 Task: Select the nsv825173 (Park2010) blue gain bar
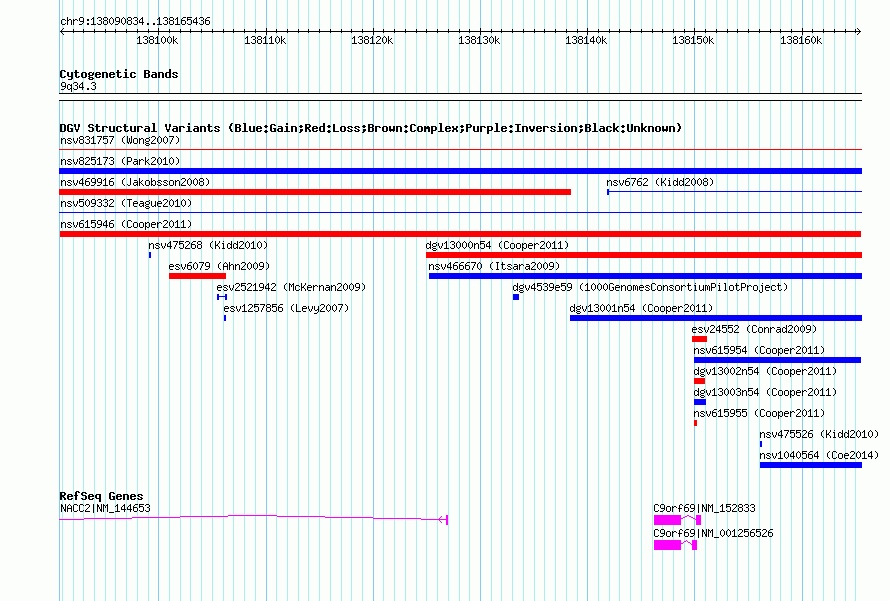pyautogui.click(x=460, y=171)
